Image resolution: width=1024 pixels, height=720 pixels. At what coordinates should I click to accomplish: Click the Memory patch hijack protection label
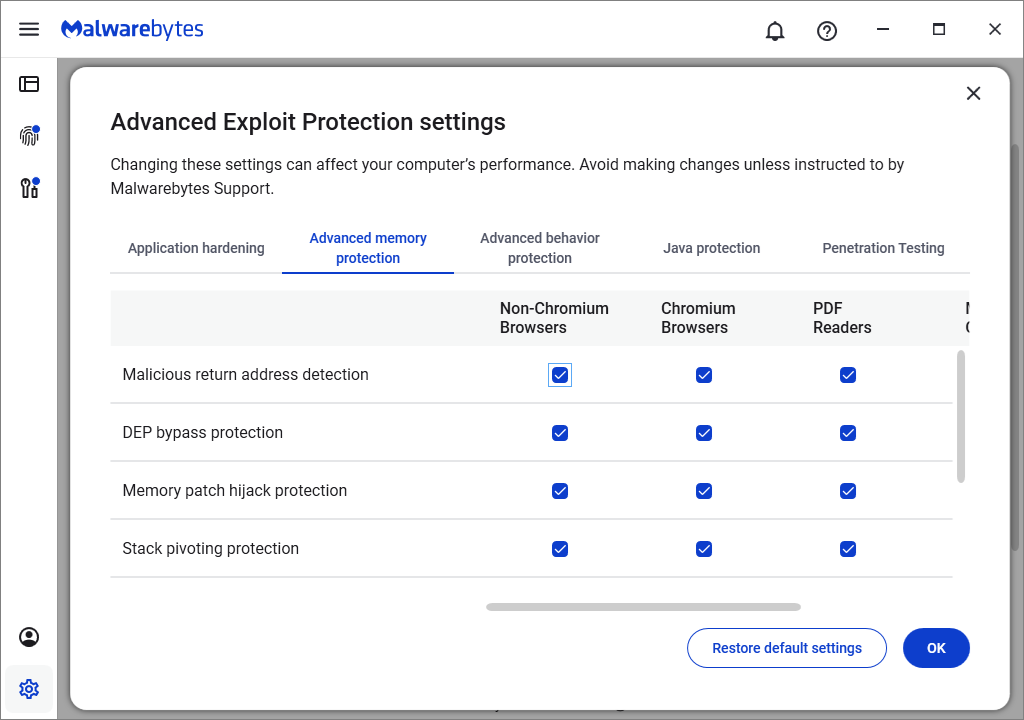234,491
